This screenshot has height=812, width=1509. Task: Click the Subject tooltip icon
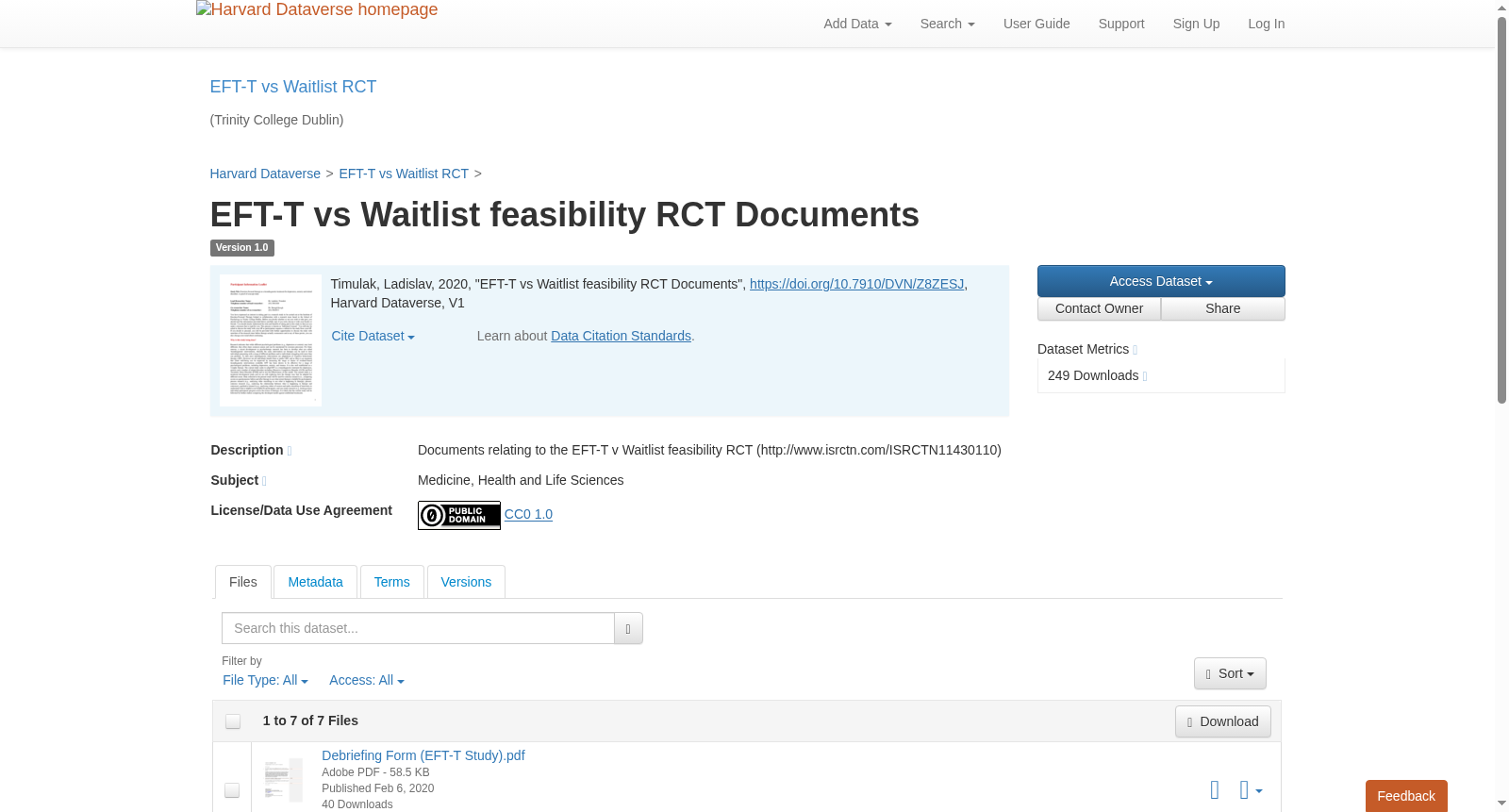pyautogui.click(x=264, y=481)
